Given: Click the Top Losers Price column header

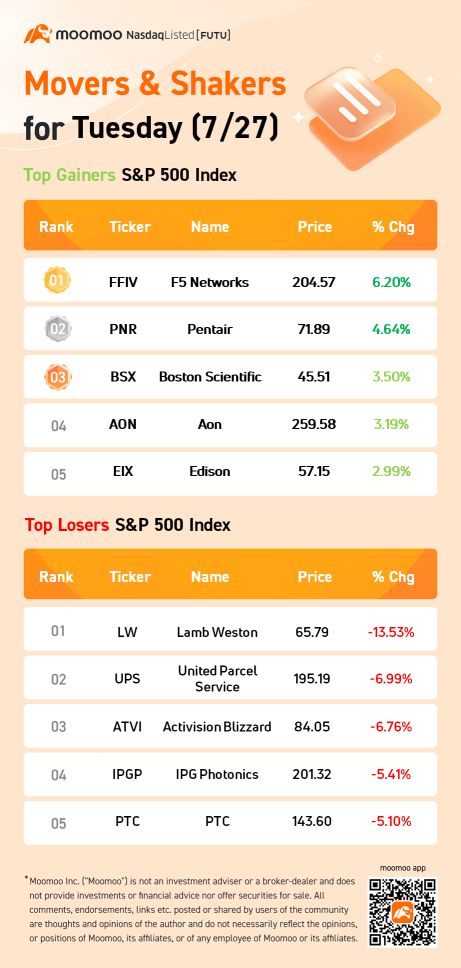Looking at the screenshot, I should [315, 577].
